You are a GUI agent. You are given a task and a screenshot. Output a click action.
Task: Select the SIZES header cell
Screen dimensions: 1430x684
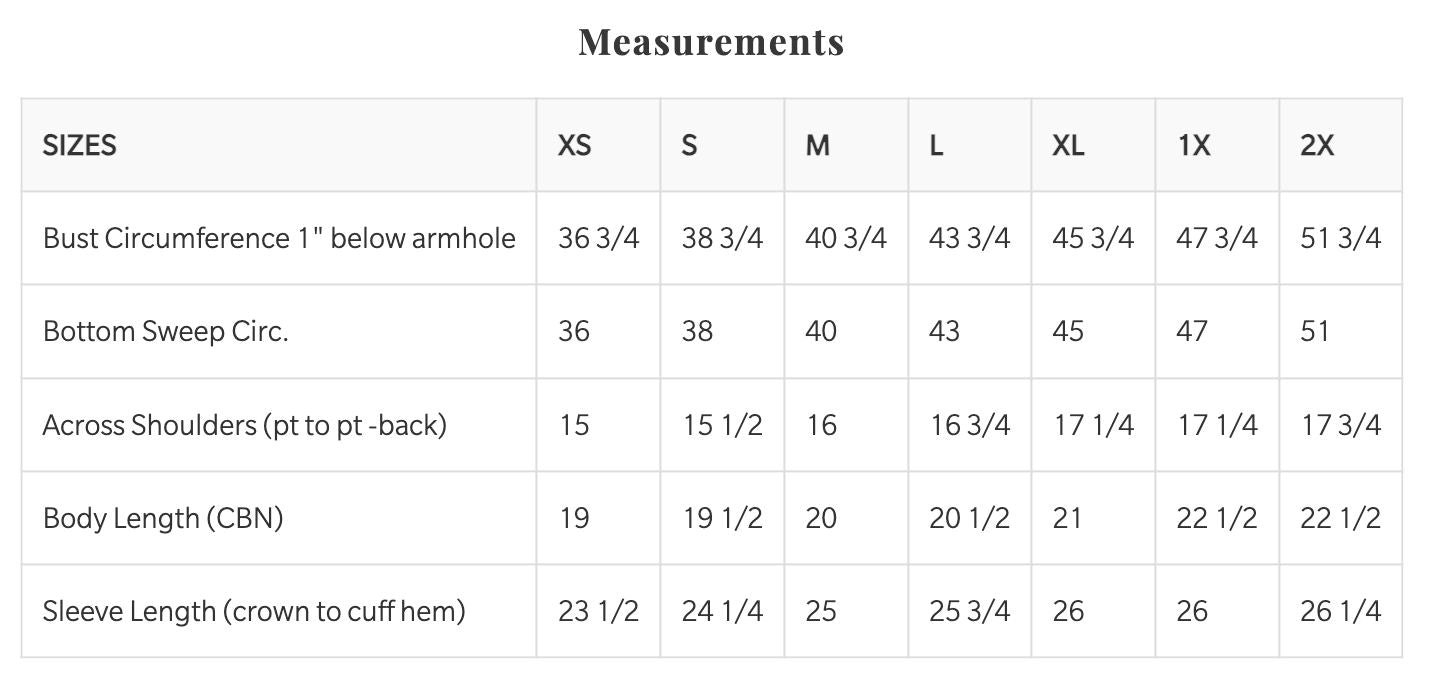coord(80,146)
